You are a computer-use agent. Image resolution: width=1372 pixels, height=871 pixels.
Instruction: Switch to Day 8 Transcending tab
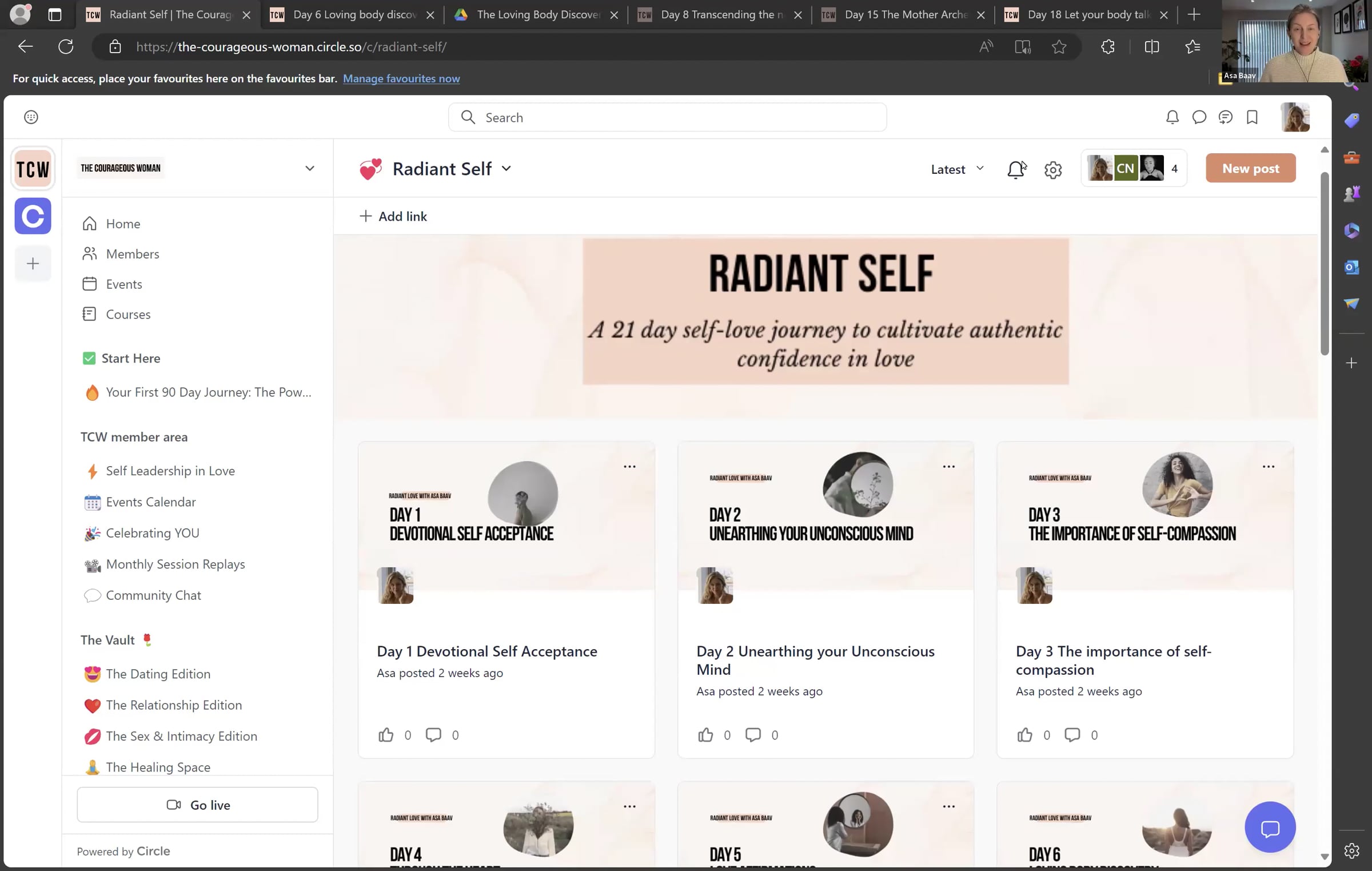click(x=720, y=15)
